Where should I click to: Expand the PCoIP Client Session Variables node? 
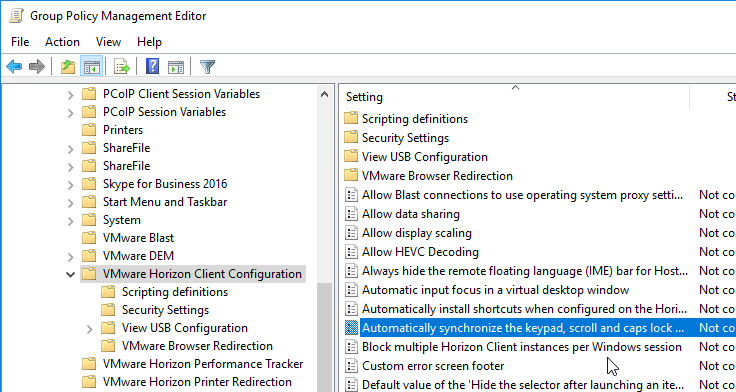pos(70,94)
